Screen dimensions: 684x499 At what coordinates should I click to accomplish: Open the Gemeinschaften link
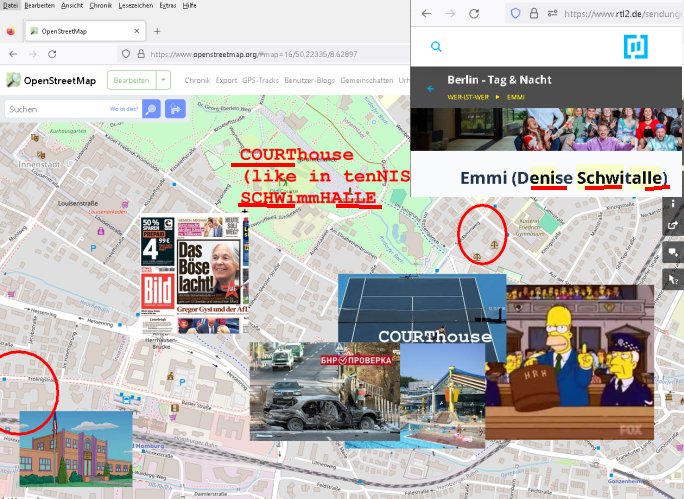click(x=366, y=80)
